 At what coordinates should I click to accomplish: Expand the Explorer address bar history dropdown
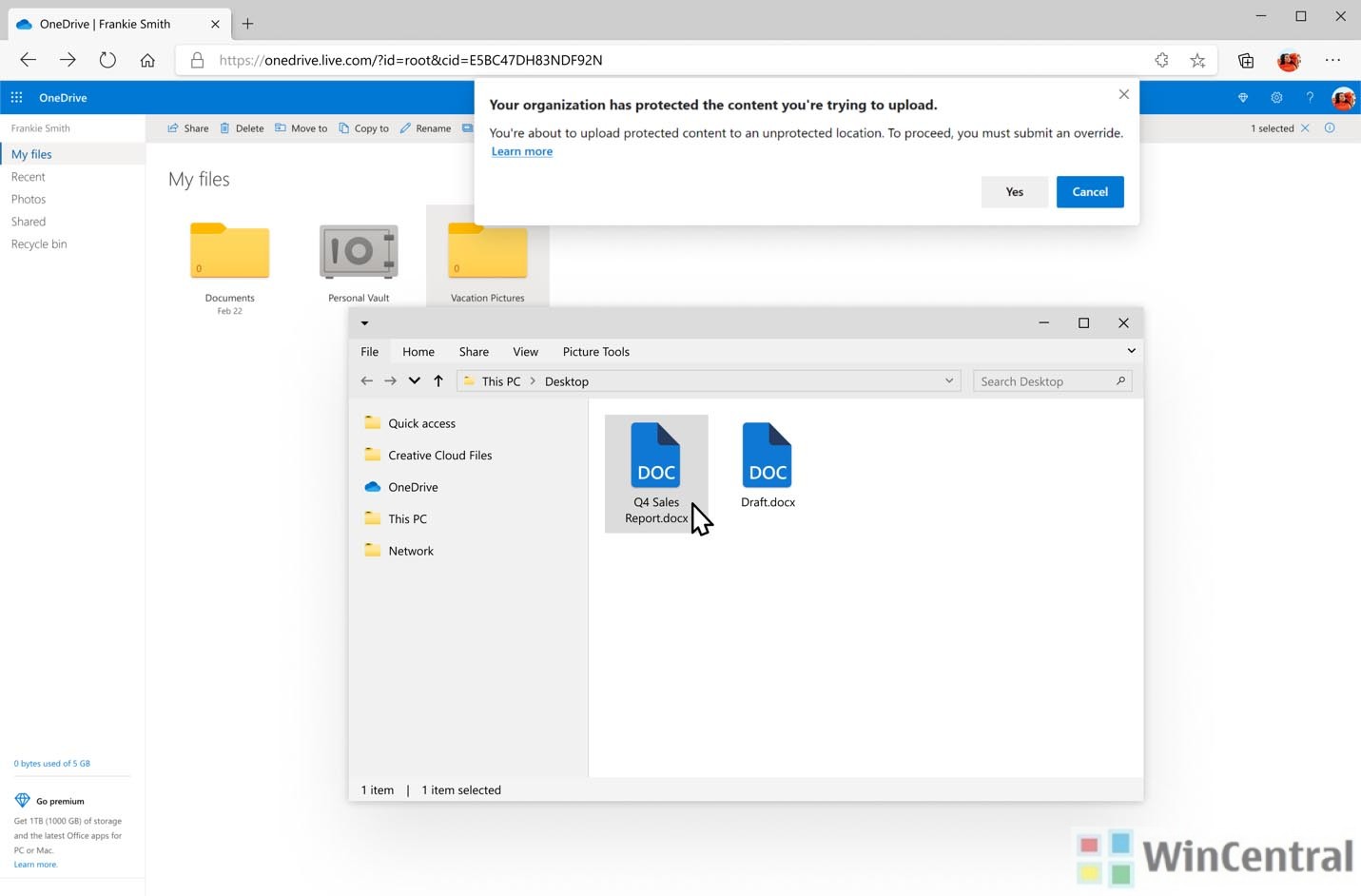(949, 380)
